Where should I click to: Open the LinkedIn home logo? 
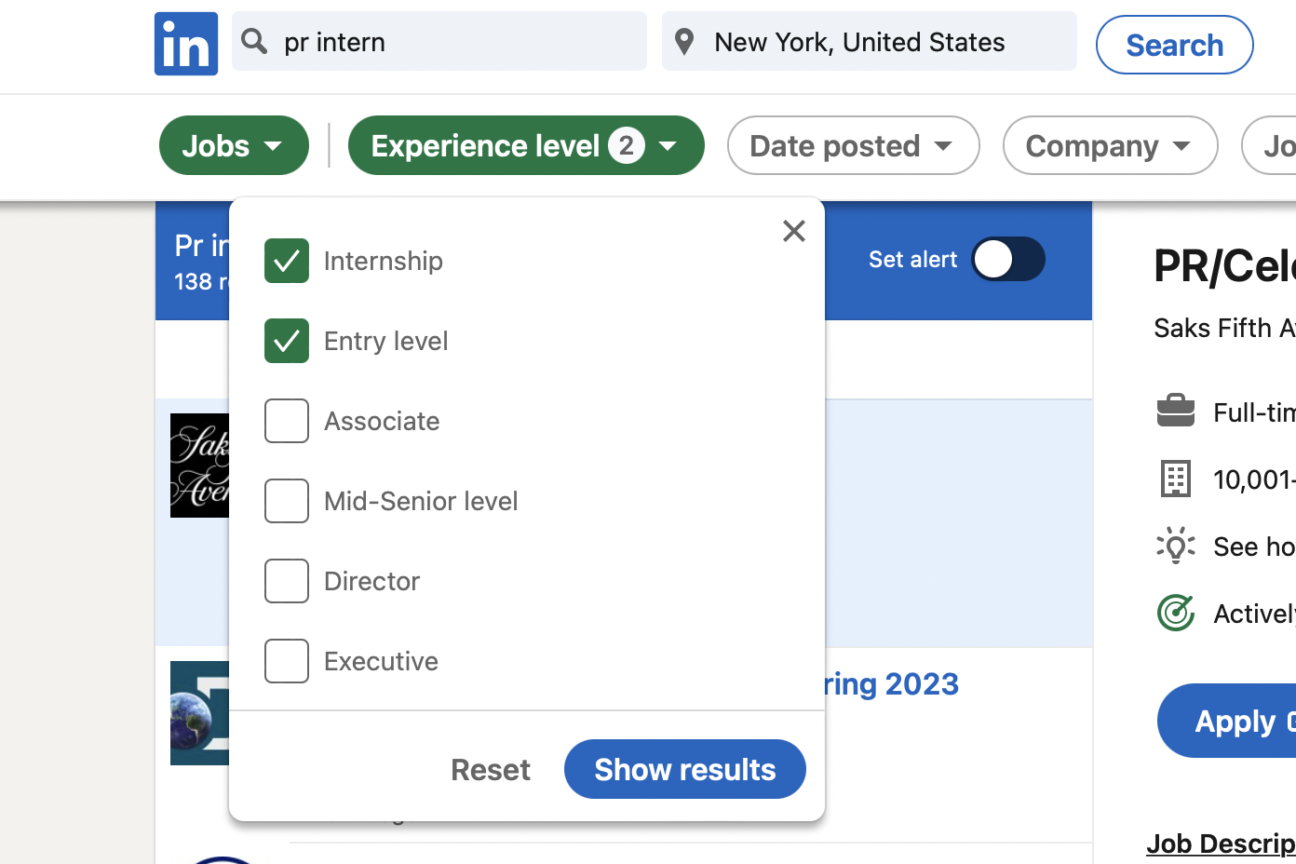(186, 43)
